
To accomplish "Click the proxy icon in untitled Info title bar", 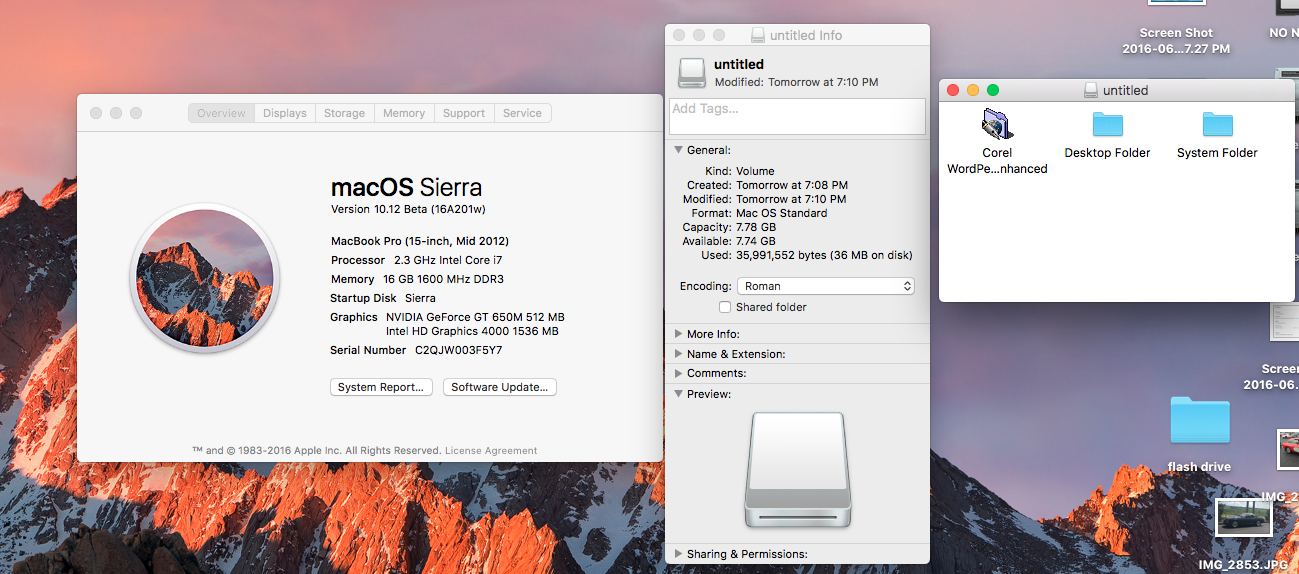I will click(x=758, y=35).
